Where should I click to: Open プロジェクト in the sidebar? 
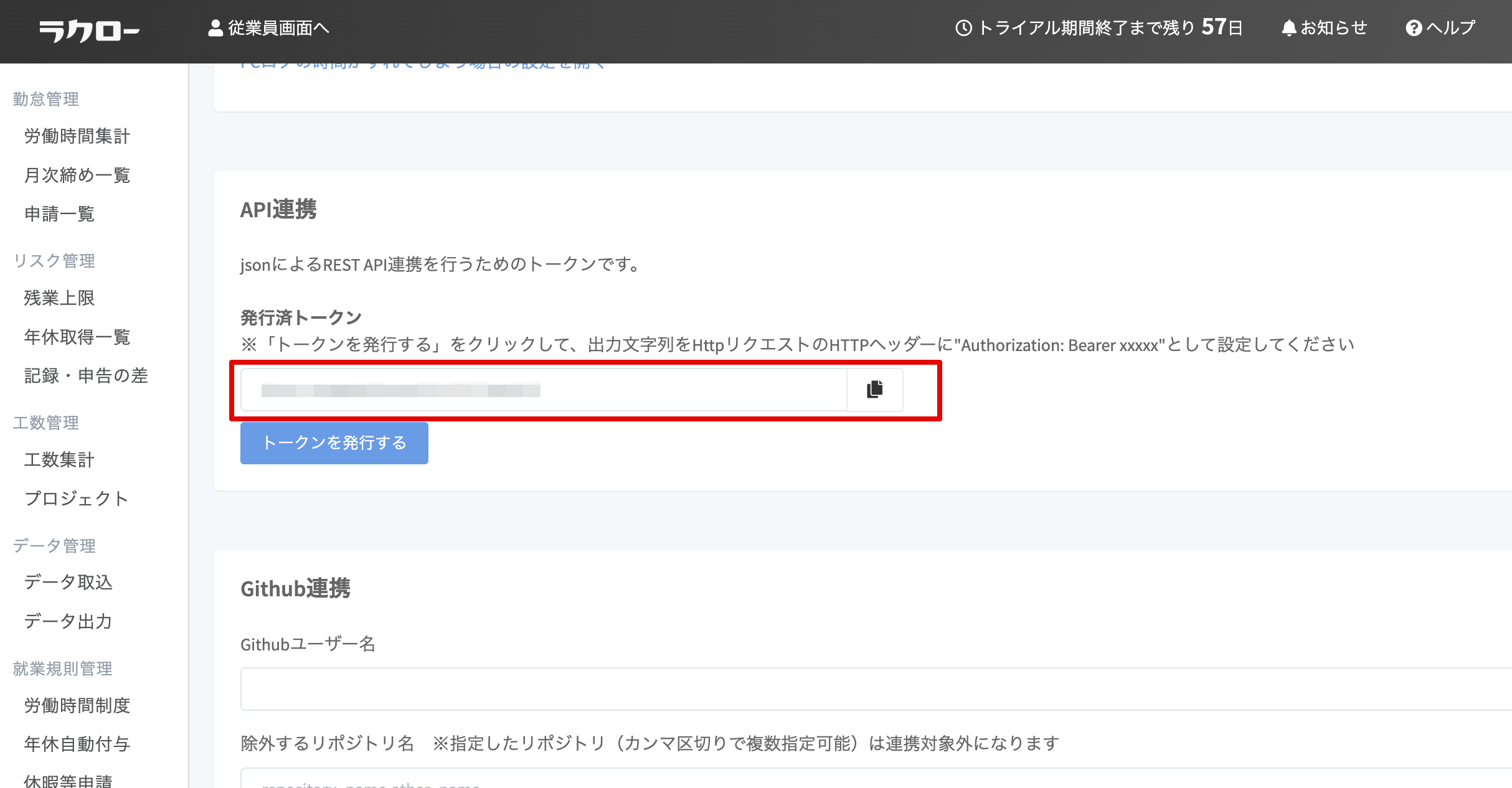[77, 499]
